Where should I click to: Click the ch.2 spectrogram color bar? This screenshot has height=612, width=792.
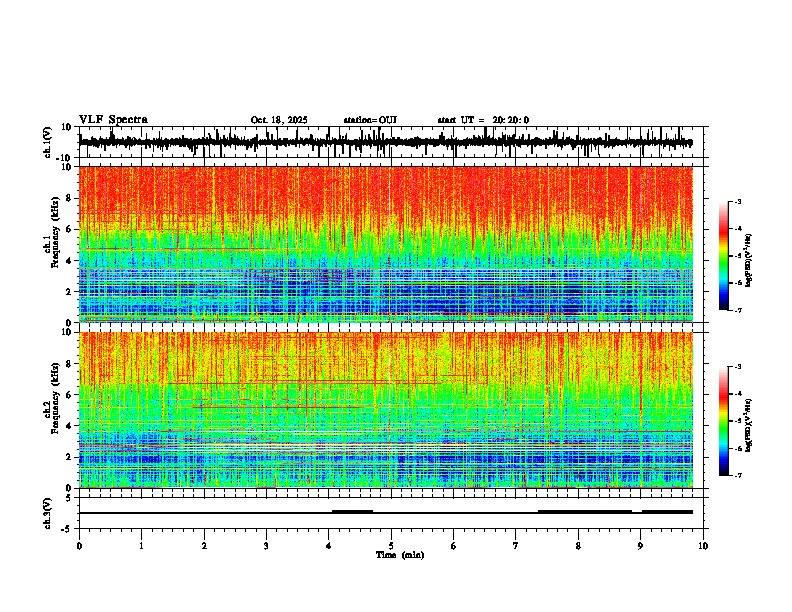click(x=723, y=421)
